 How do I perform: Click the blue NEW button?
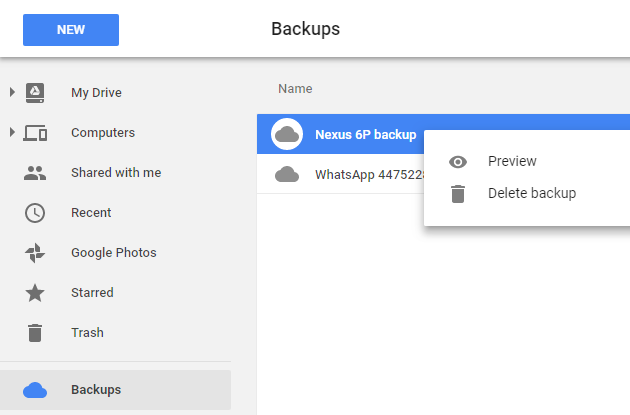pyautogui.click(x=71, y=30)
